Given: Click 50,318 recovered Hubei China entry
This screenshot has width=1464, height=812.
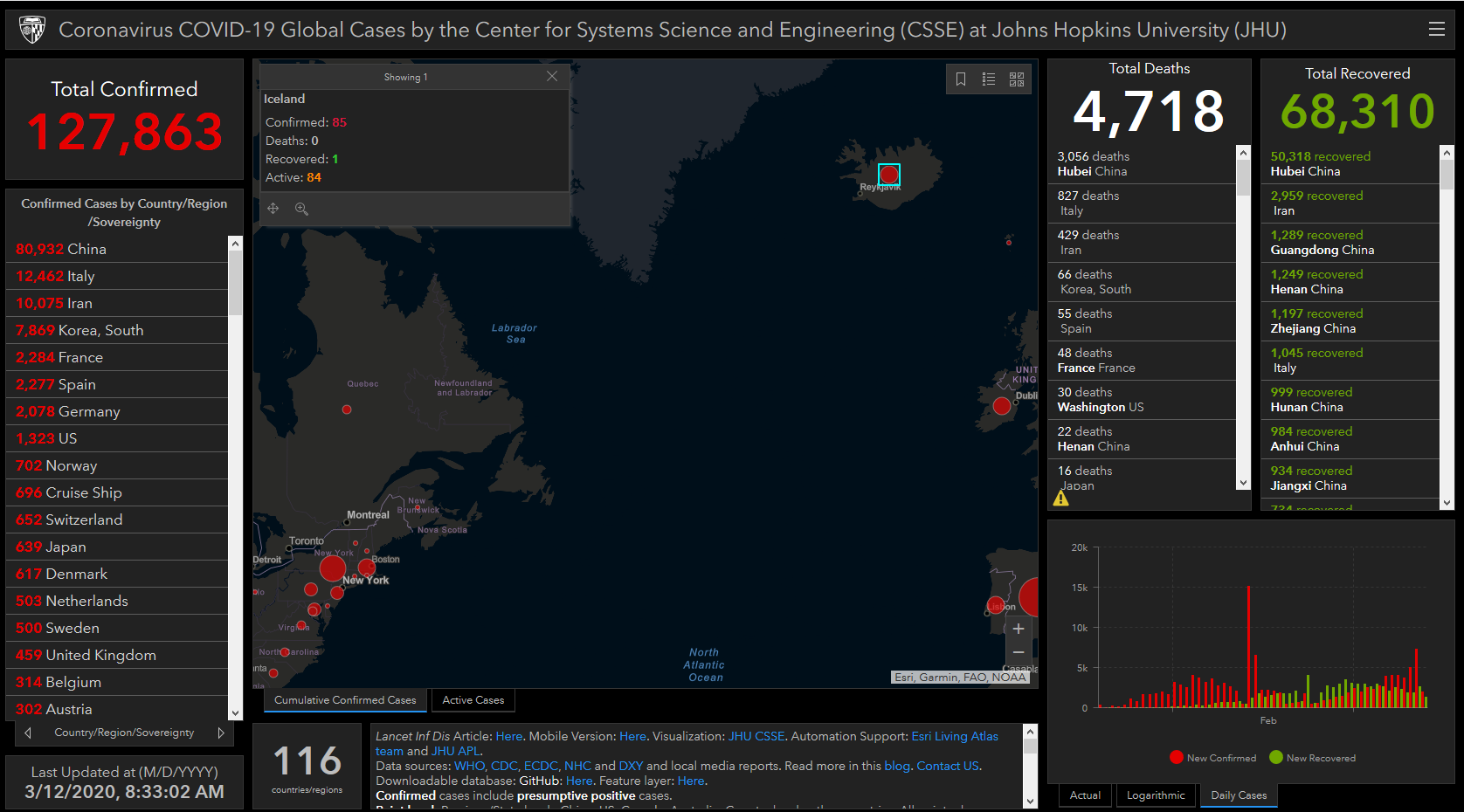Looking at the screenshot, I should click(1350, 164).
